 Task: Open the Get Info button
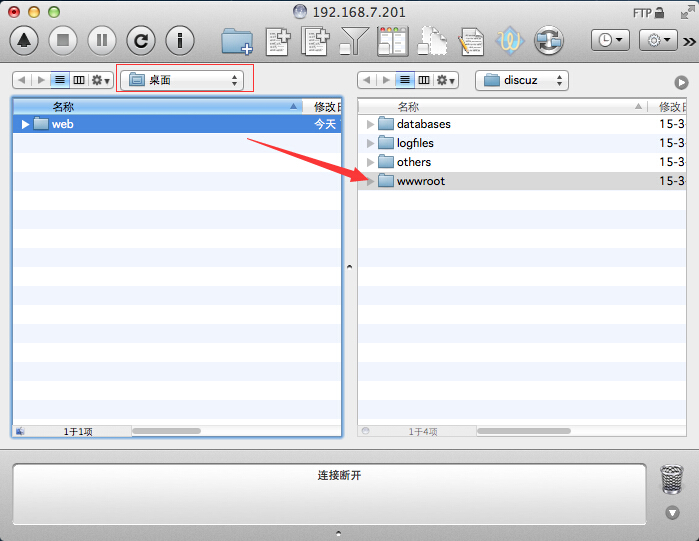[x=180, y=41]
